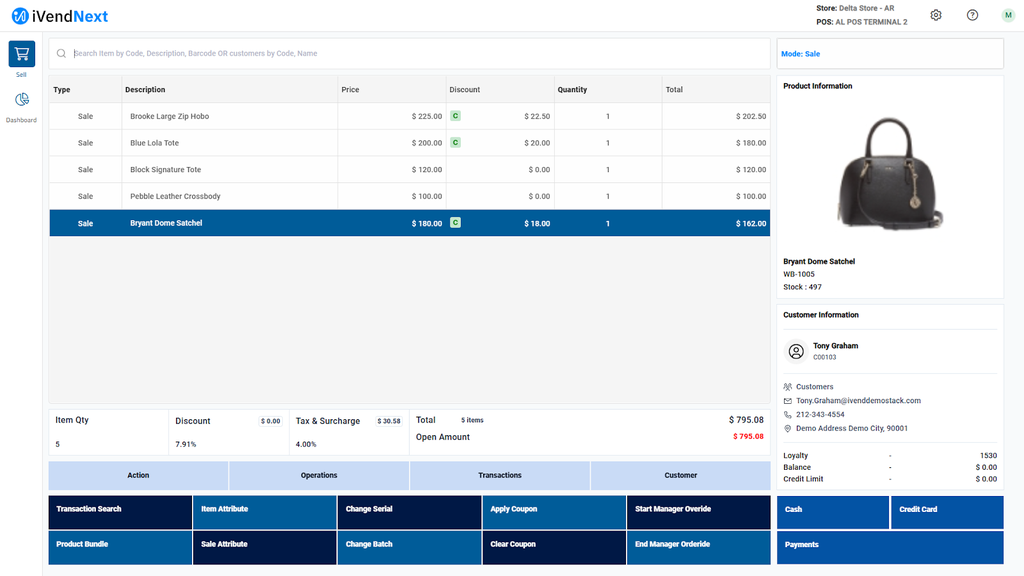
Task: Open the user avatar M icon
Action: pos(1007,15)
